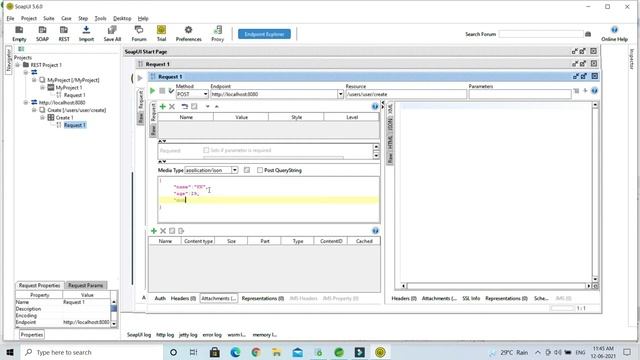The width and height of the screenshot is (640, 360).
Task: Collapse the MyProject 1 method node
Action: pyautogui.click(x=42, y=88)
